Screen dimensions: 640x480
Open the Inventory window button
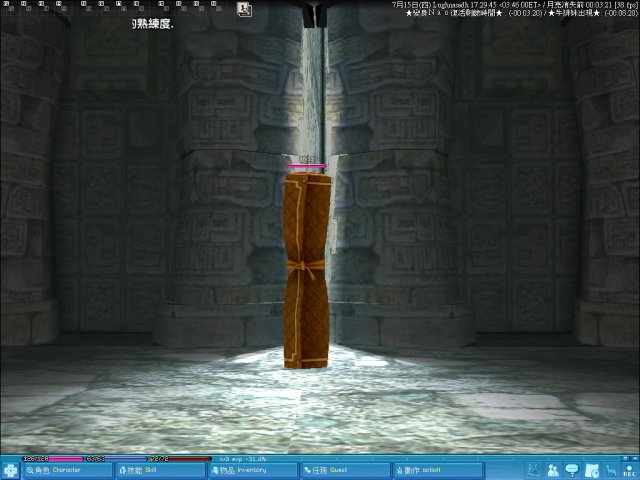pos(253,471)
